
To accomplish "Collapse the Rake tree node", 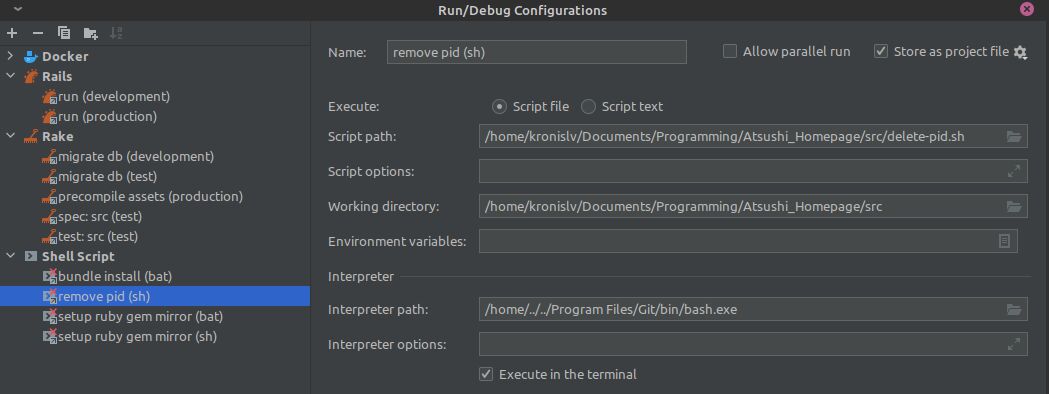I will click(x=11, y=136).
